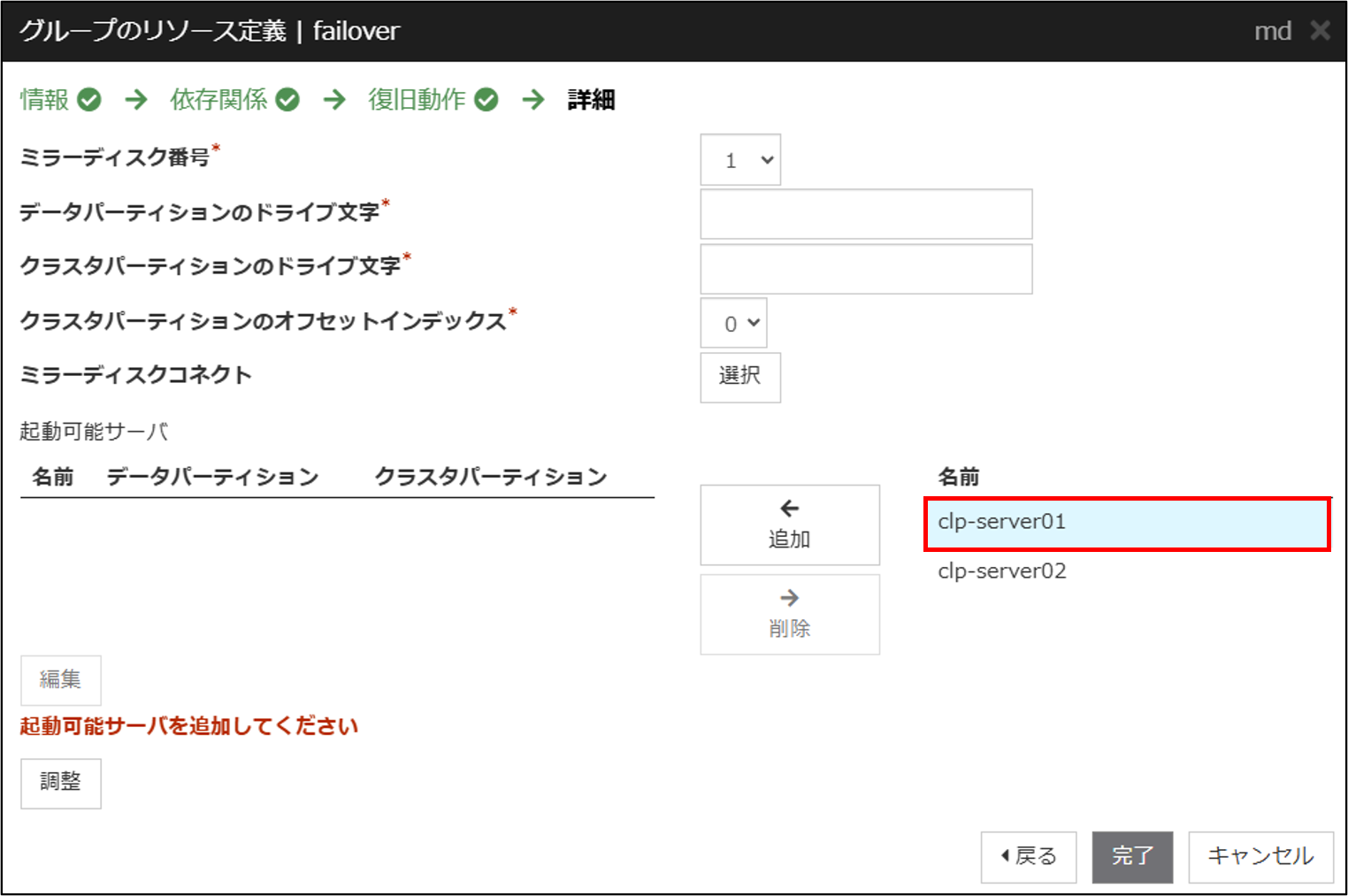The image size is (1348, 896).
Task: Click the 情報 wizard step
Action: 44,99
